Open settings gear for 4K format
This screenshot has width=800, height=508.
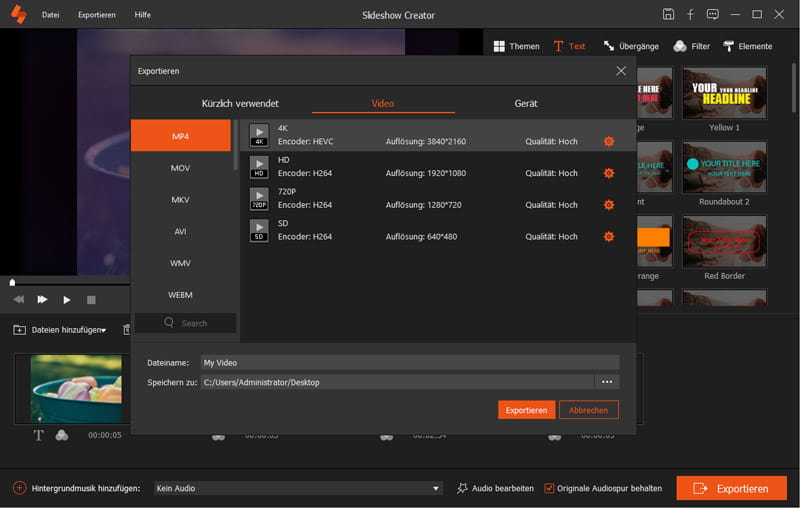pyautogui.click(x=609, y=141)
